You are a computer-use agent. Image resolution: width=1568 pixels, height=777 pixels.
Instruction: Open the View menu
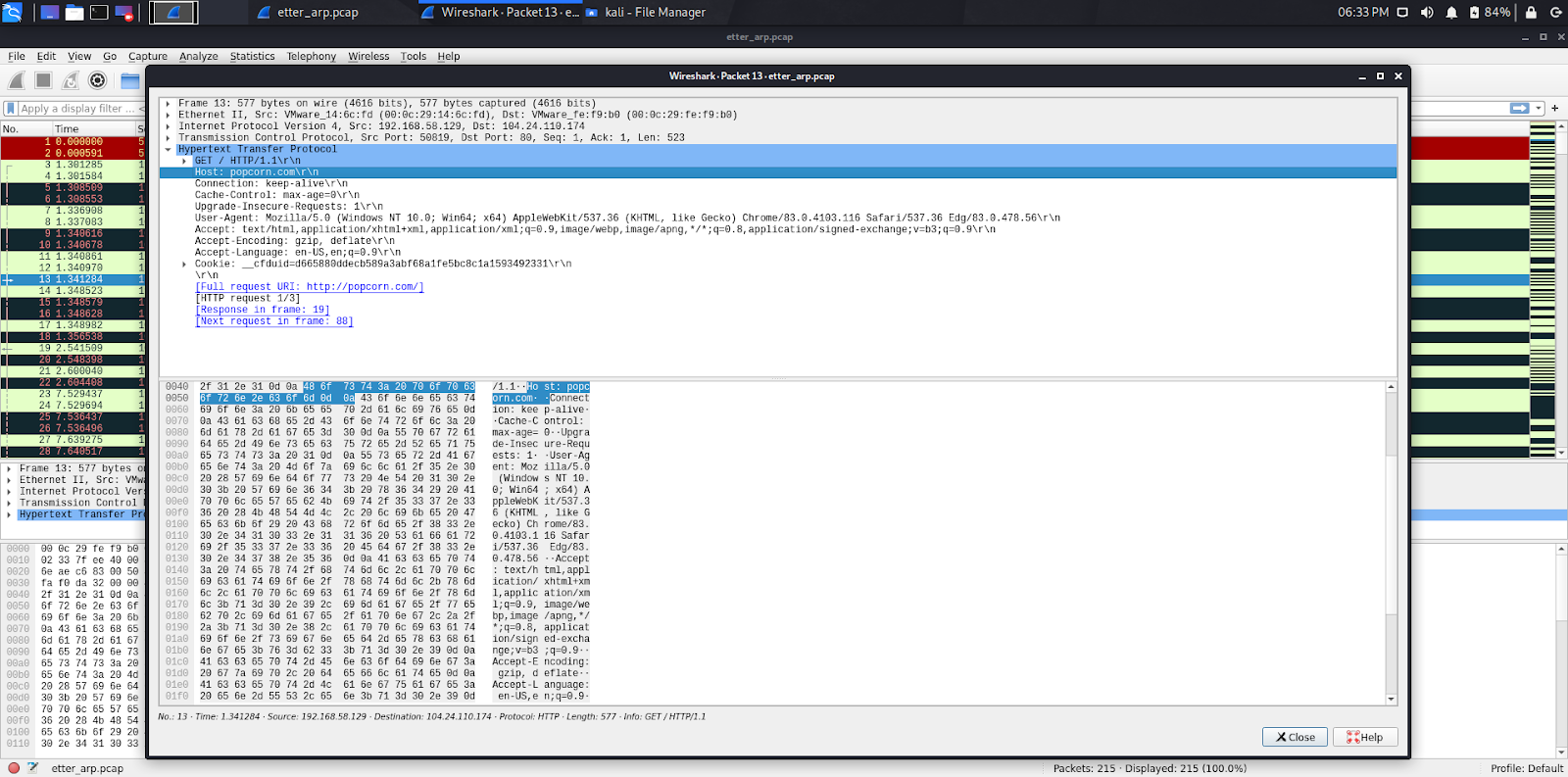[79, 56]
